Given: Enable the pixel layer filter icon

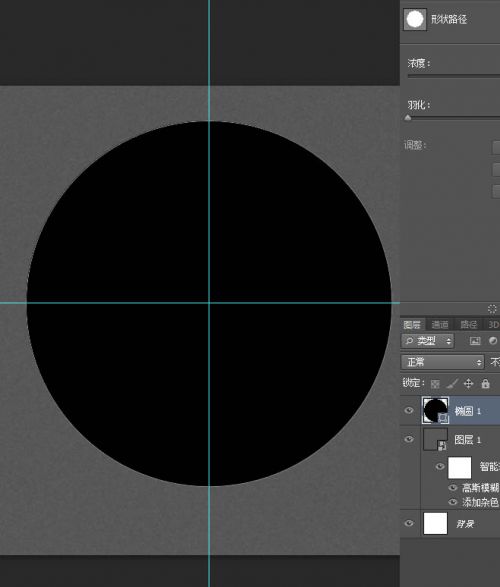Looking at the screenshot, I should [475, 341].
